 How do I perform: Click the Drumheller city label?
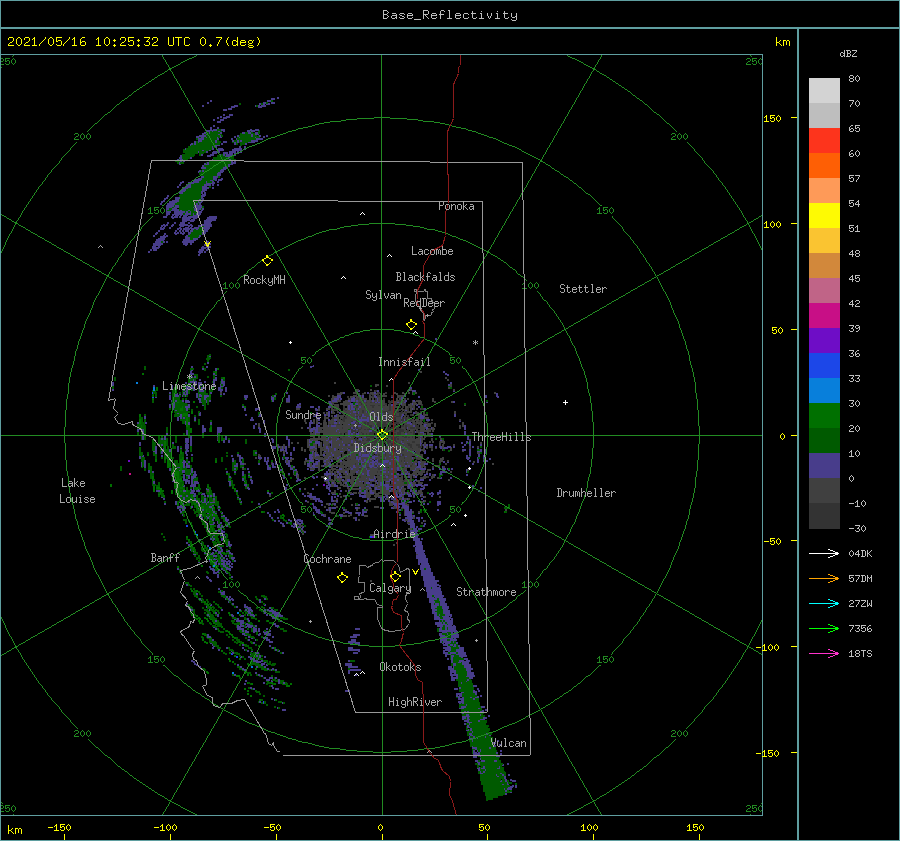[586, 493]
